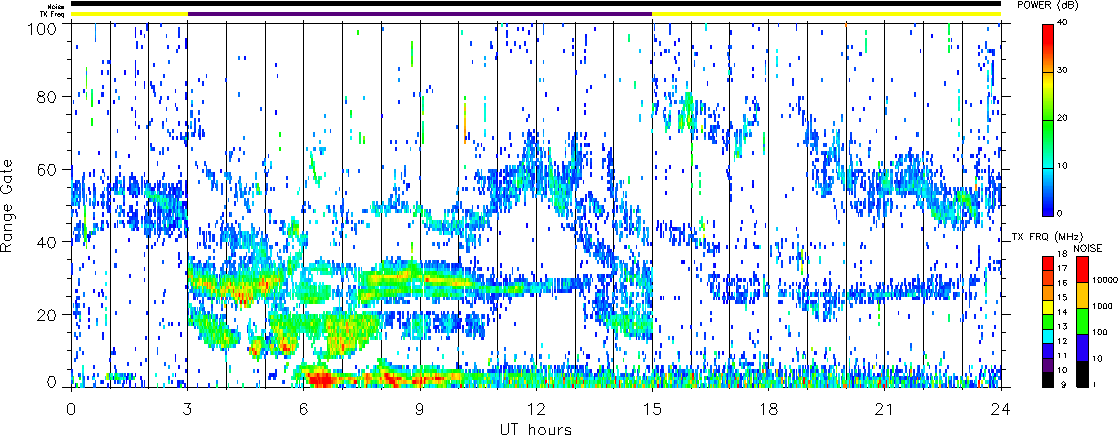The width and height of the screenshot is (1118, 435).
Task: Click the 'NOISE' legend title
Action: pyautogui.click(x=1087, y=248)
